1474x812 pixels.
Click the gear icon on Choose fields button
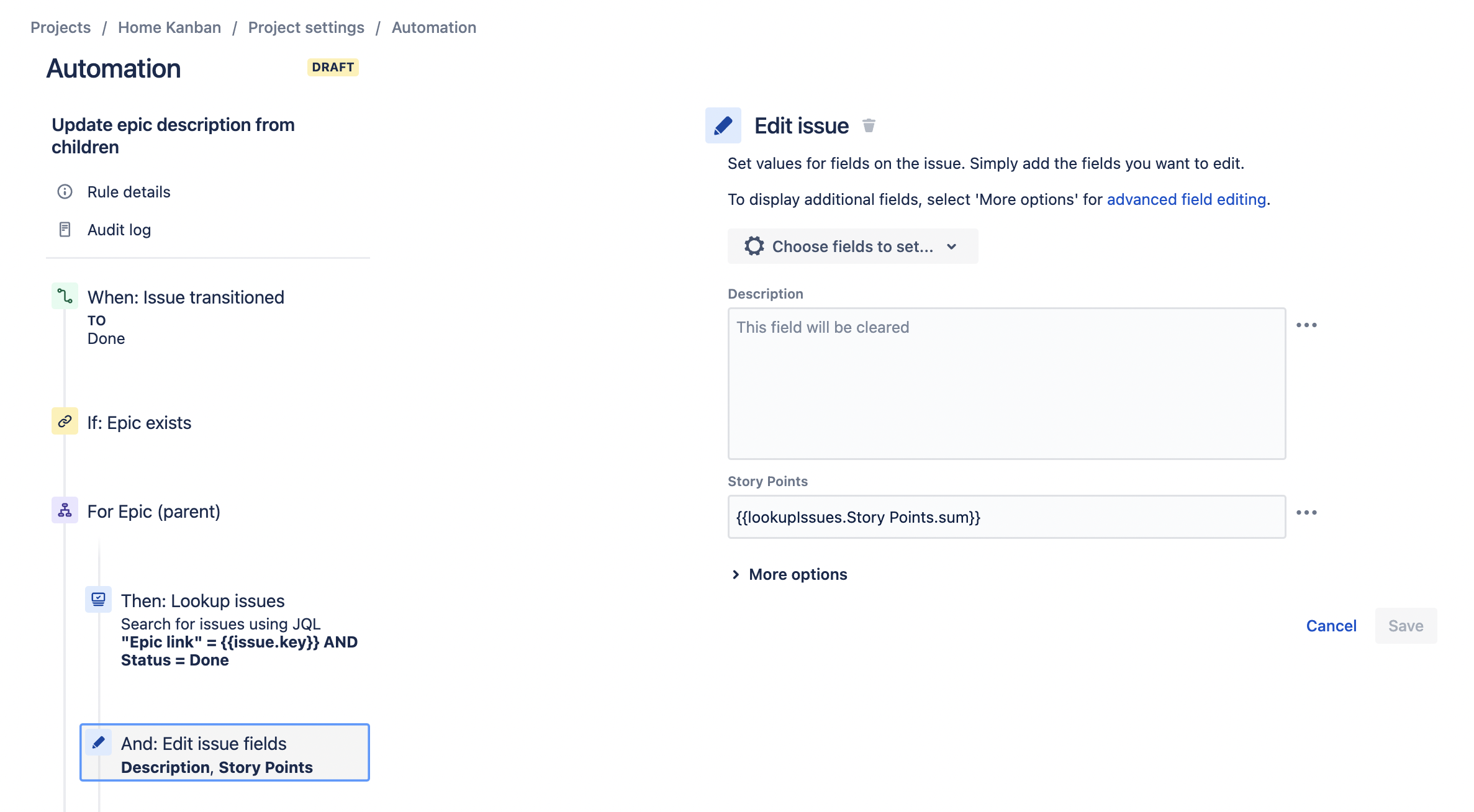click(754, 246)
